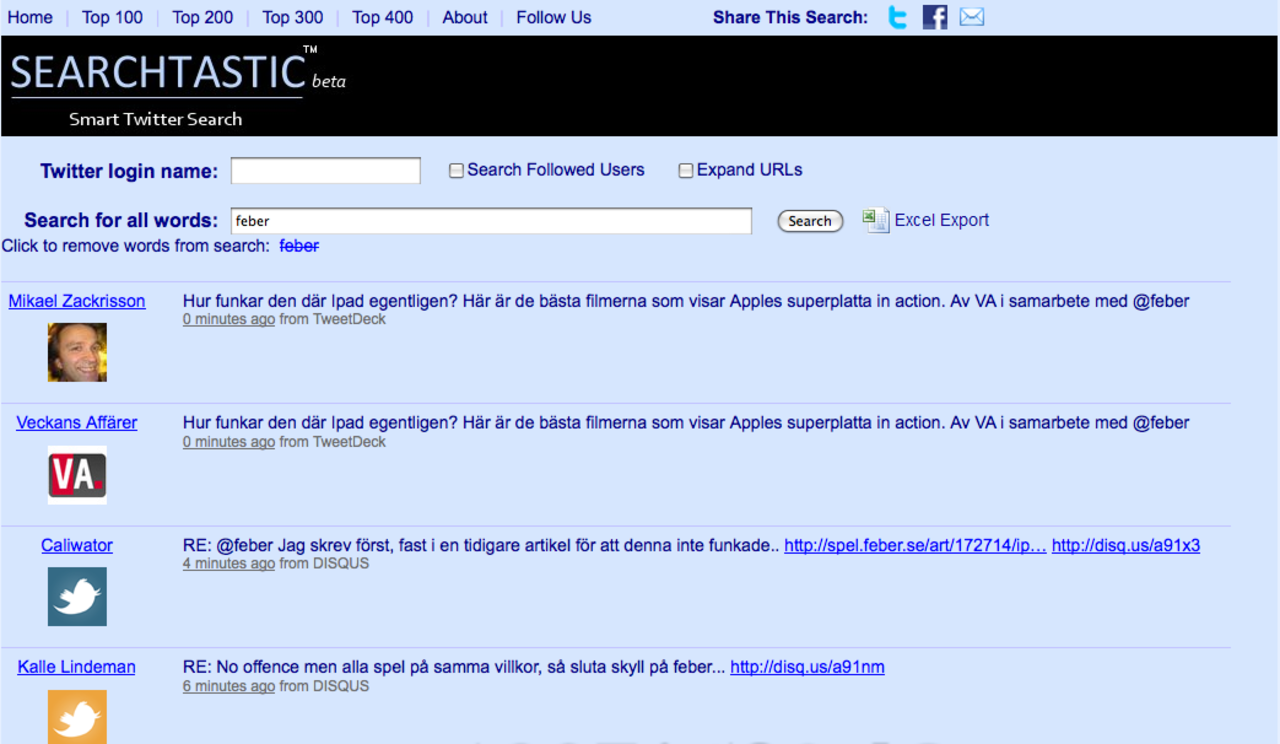Open the spel.feber.se article link
This screenshot has width=1280, height=744.
(x=915, y=546)
